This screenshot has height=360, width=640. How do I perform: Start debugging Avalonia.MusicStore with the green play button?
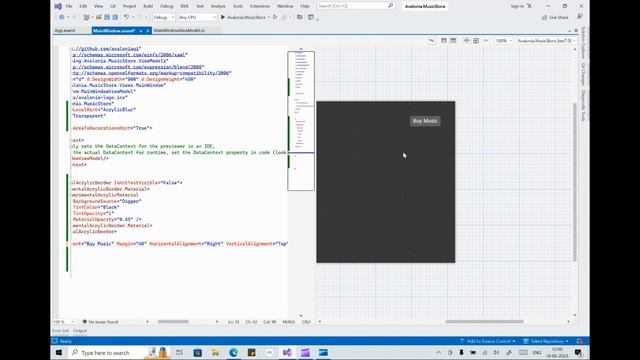tap(223, 17)
